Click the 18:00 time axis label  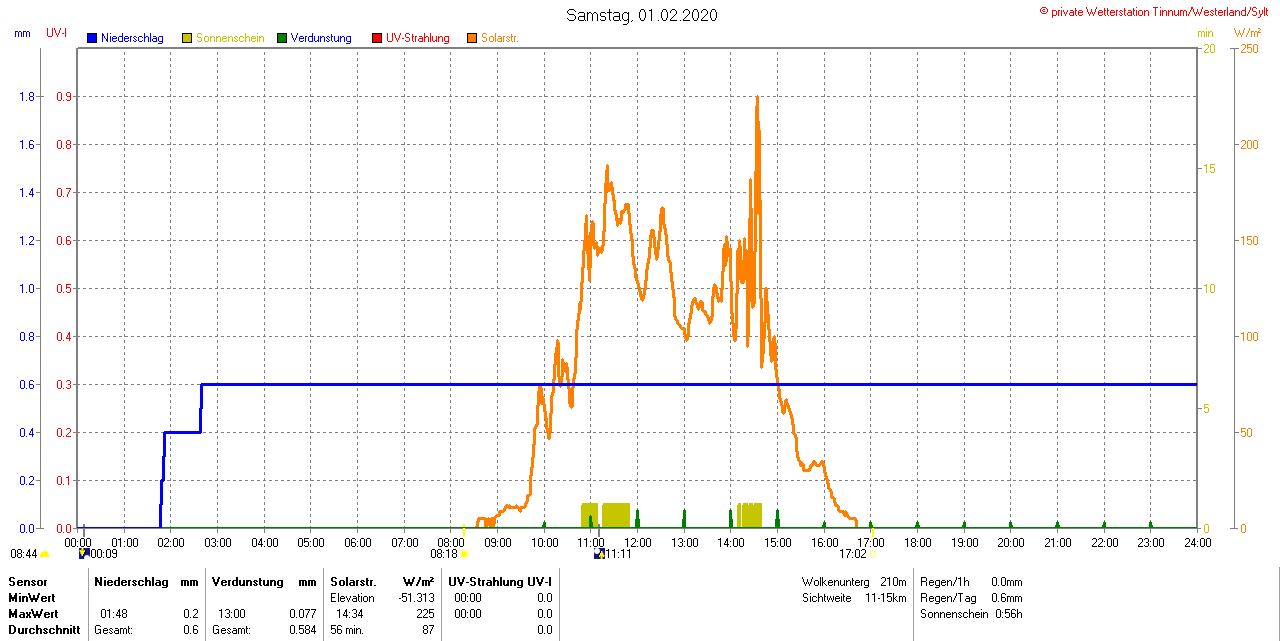click(917, 542)
